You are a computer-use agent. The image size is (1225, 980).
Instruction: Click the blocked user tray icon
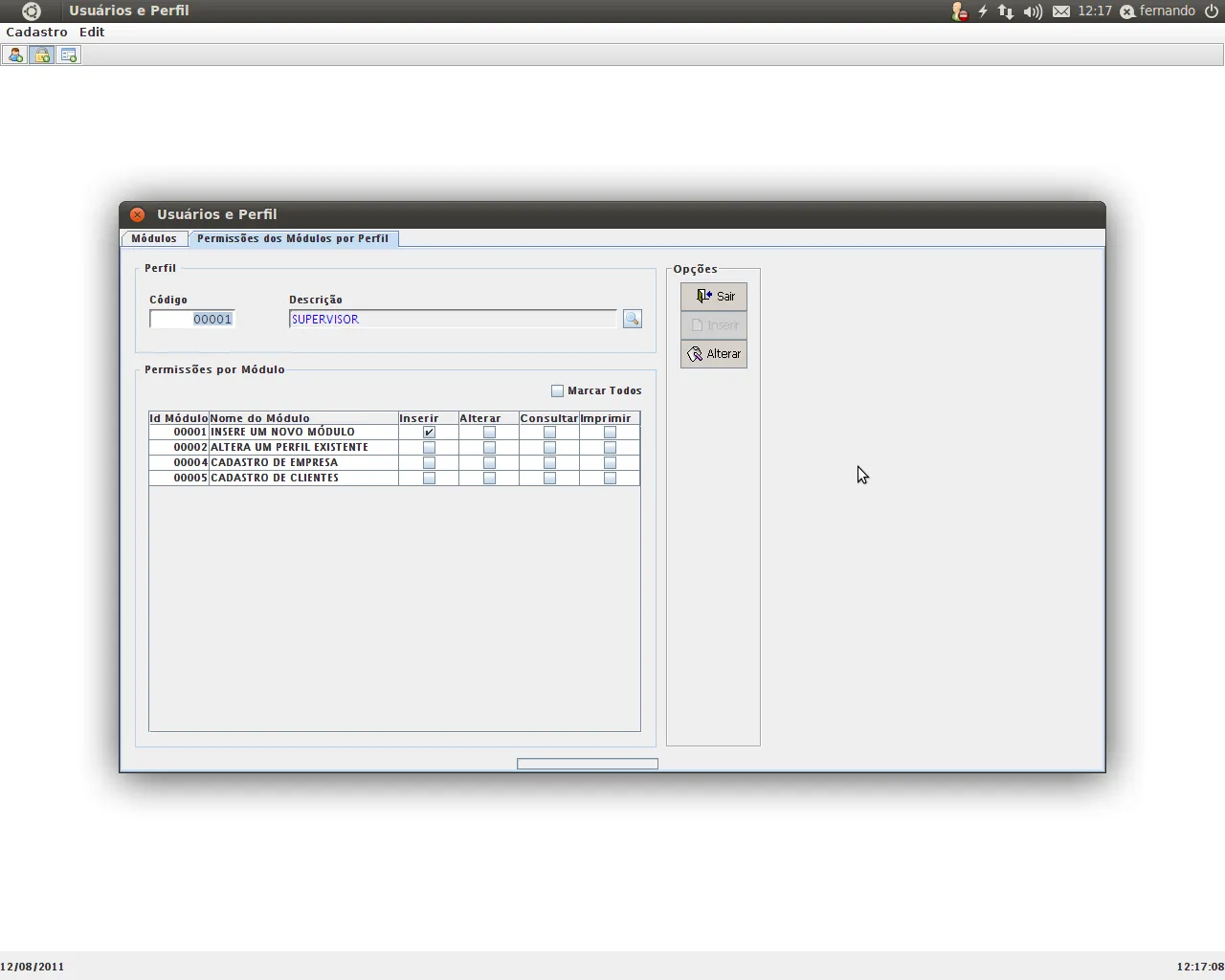(x=959, y=11)
